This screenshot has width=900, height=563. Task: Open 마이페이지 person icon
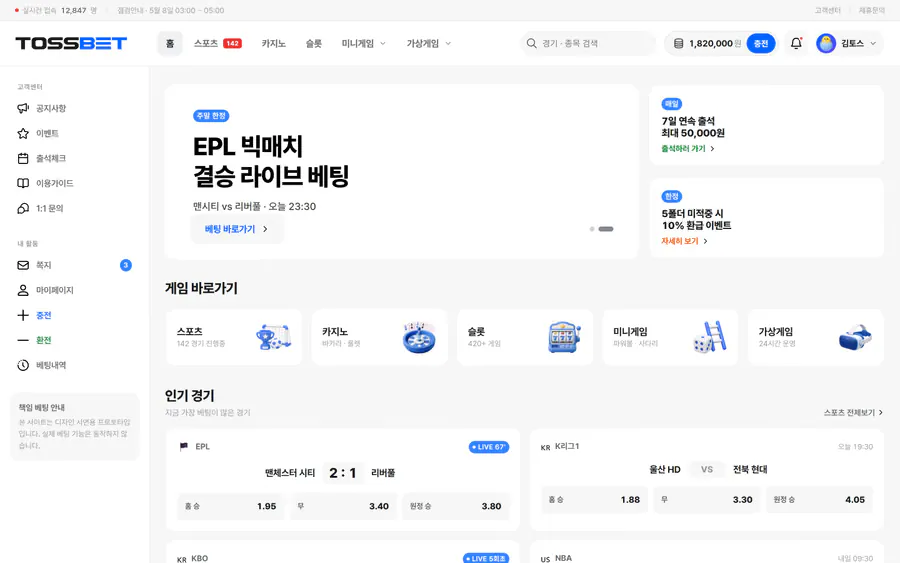pos(23,290)
